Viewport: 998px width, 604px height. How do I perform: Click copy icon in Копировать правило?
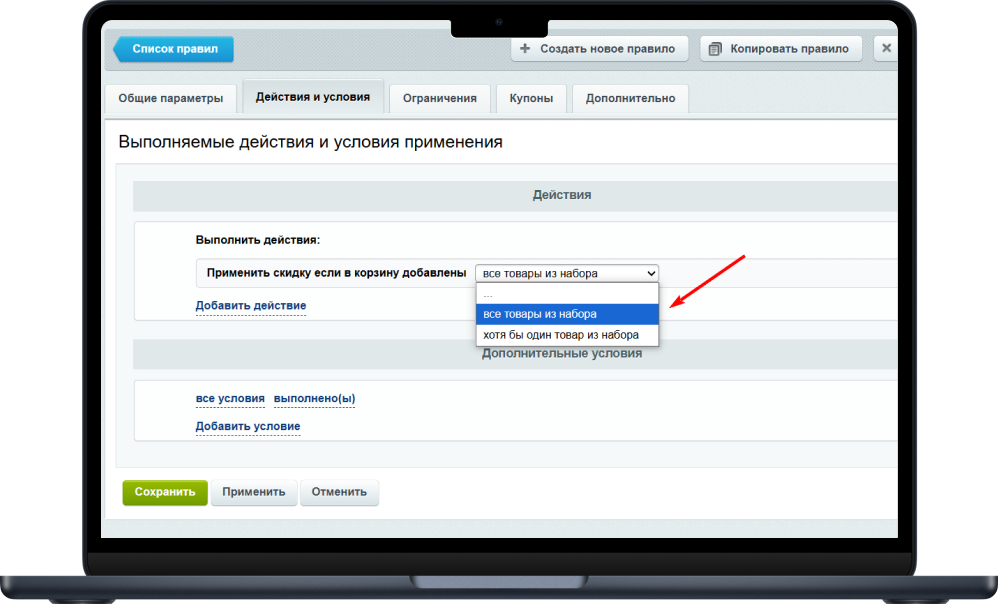[715, 49]
